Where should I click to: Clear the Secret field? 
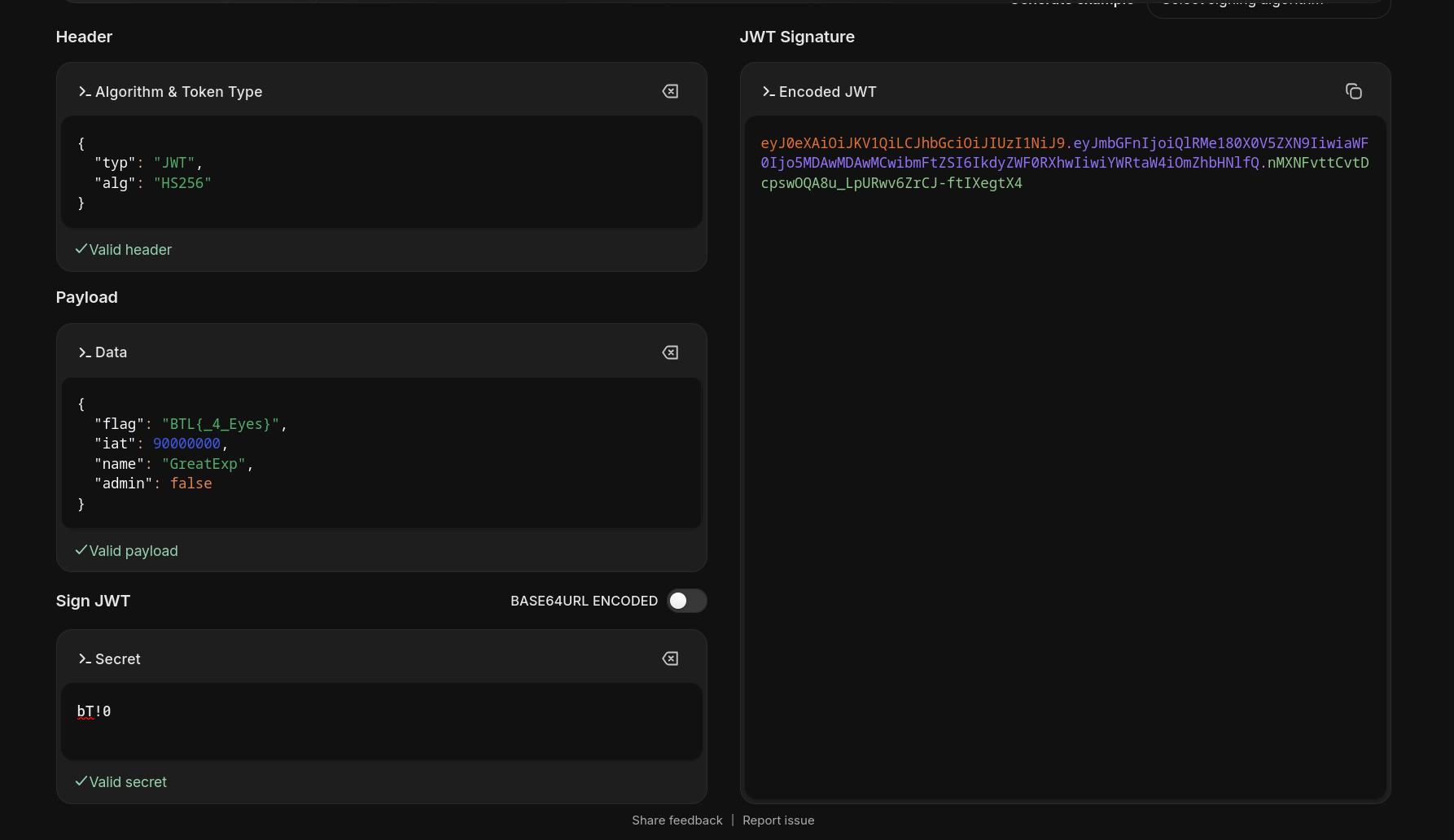(x=670, y=658)
